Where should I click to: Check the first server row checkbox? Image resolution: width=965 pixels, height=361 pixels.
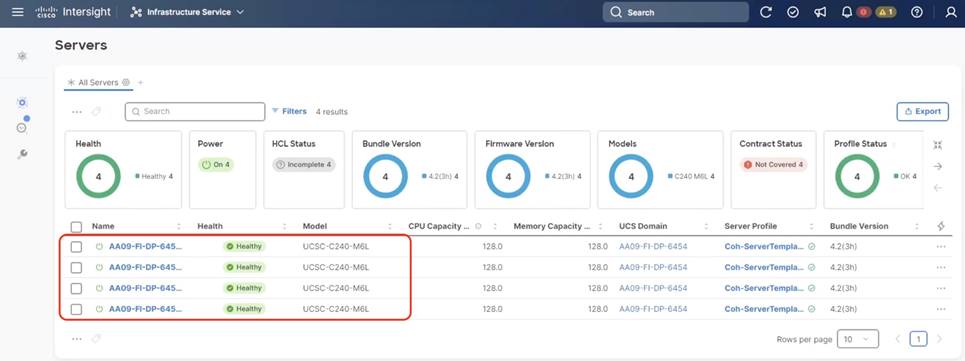click(x=76, y=247)
